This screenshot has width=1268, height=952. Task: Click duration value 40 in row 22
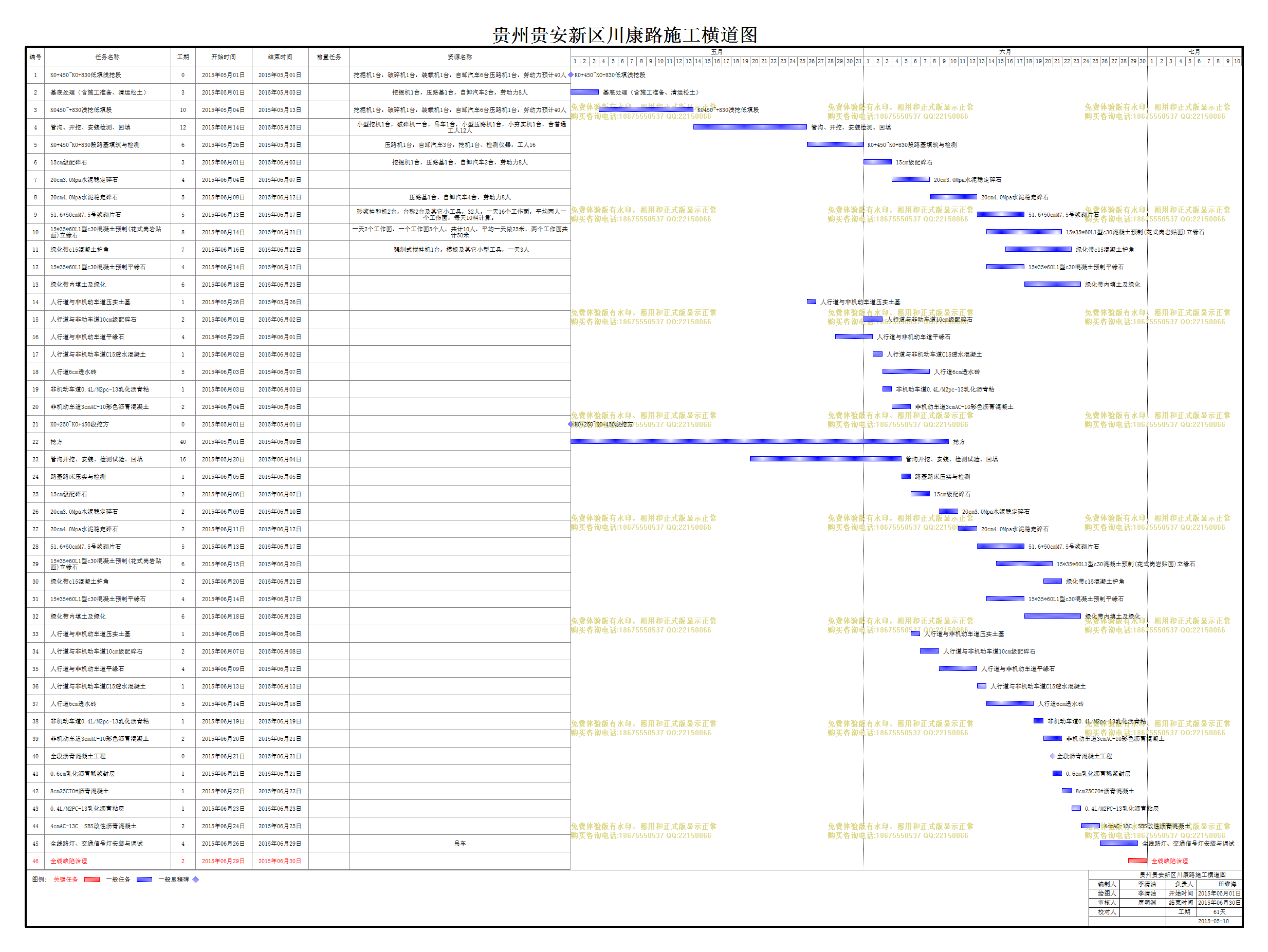coord(183,442)
